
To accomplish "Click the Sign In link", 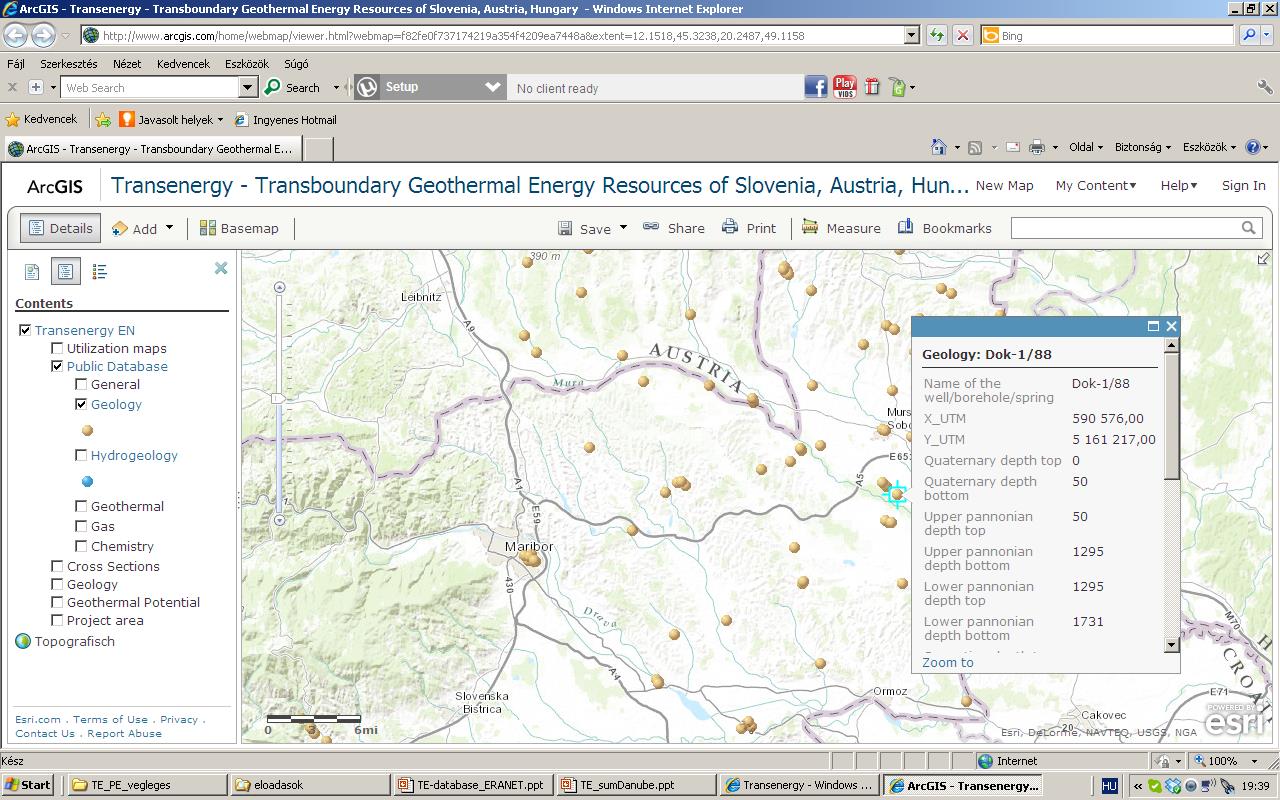I will (1243, 185).
